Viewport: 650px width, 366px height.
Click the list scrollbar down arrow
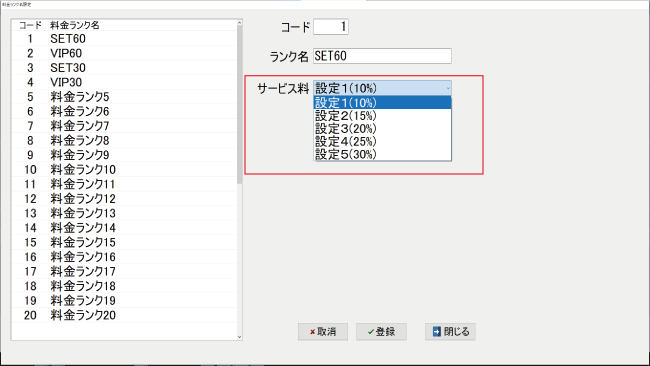pos(239,337)
